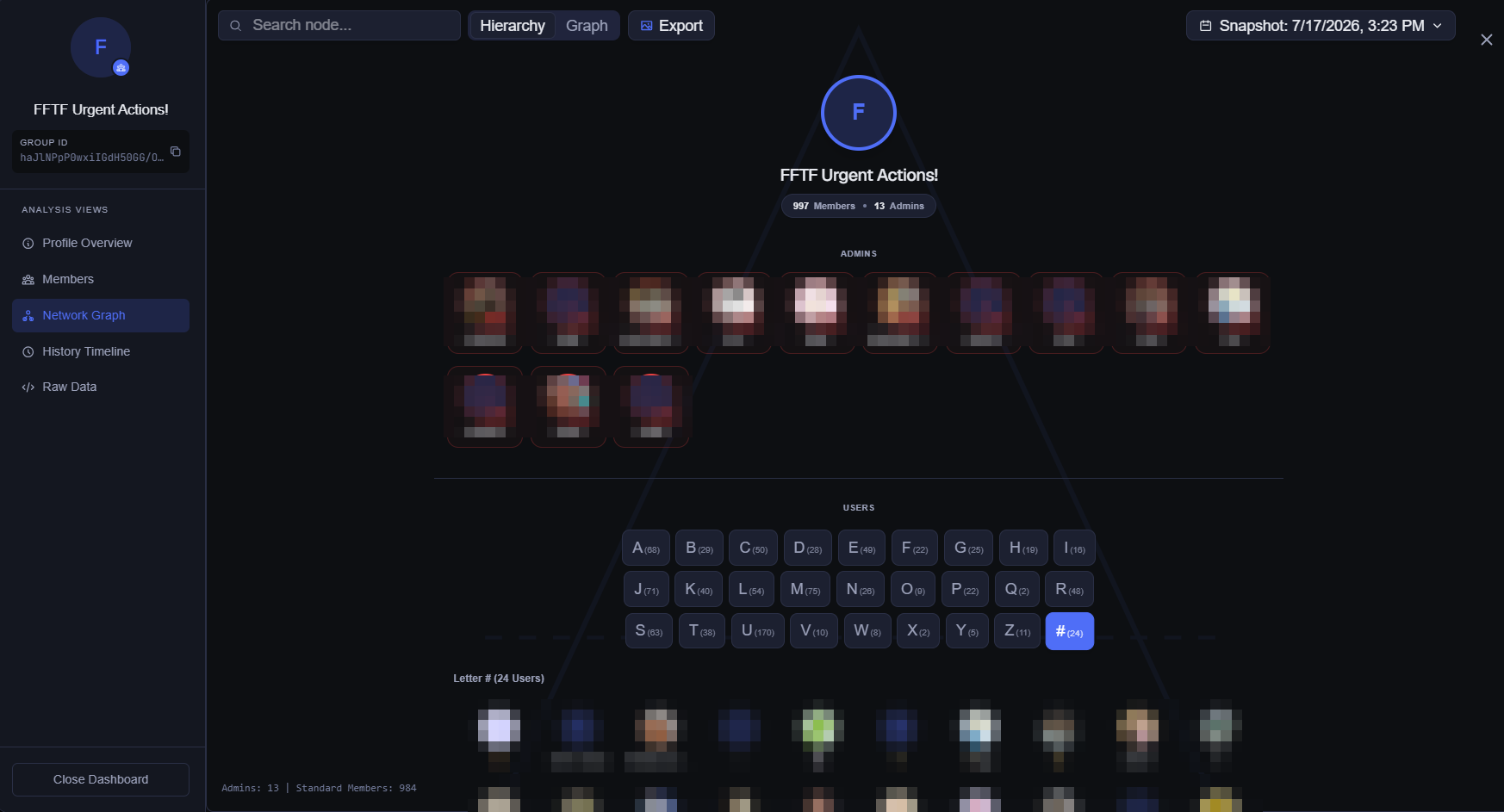Viewport: 1504px width, 812px height.
Task: Open Profile Overview view
Action: [x=101, y=244]
